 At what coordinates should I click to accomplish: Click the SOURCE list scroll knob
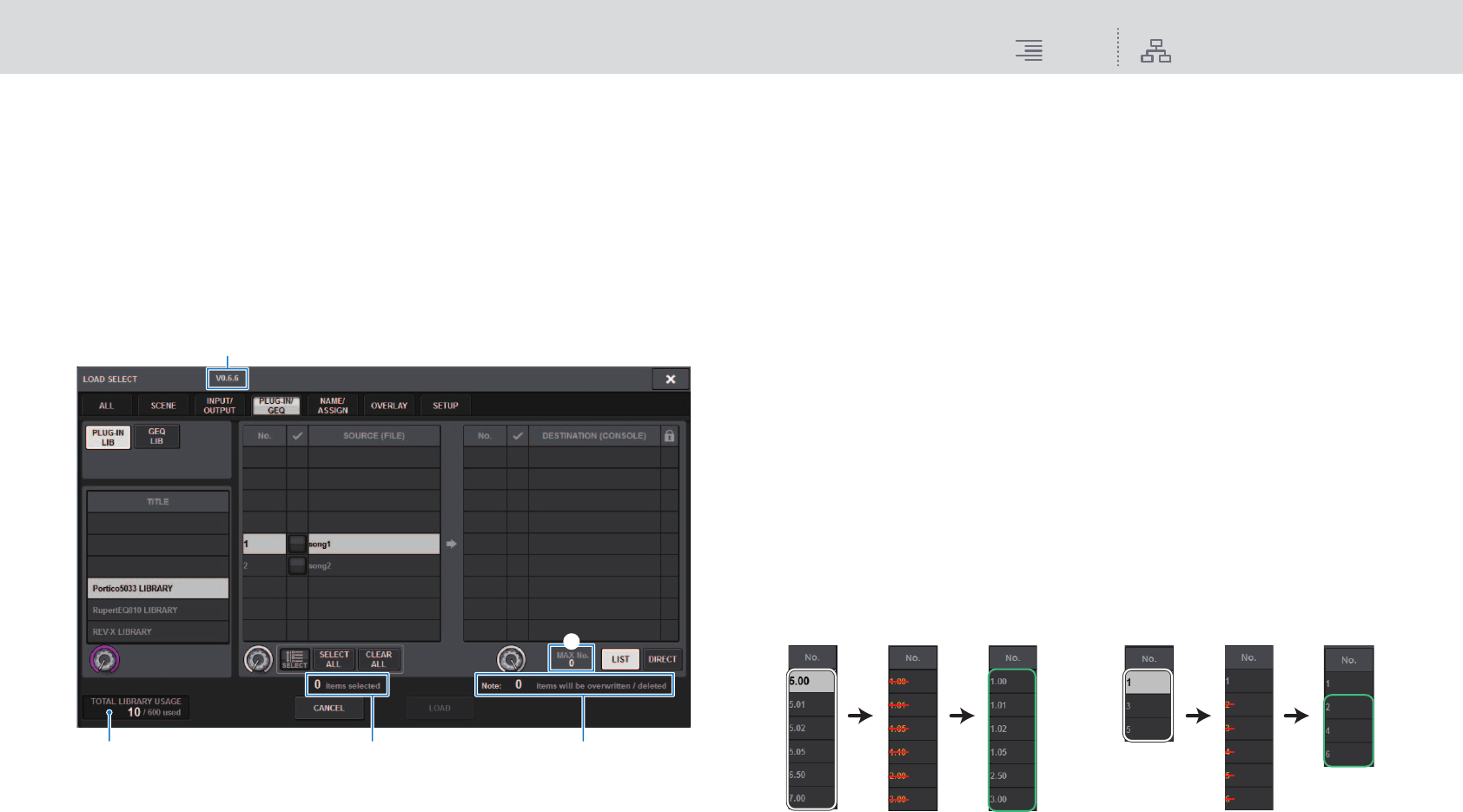pyautogui.click(x=259, y=660)
